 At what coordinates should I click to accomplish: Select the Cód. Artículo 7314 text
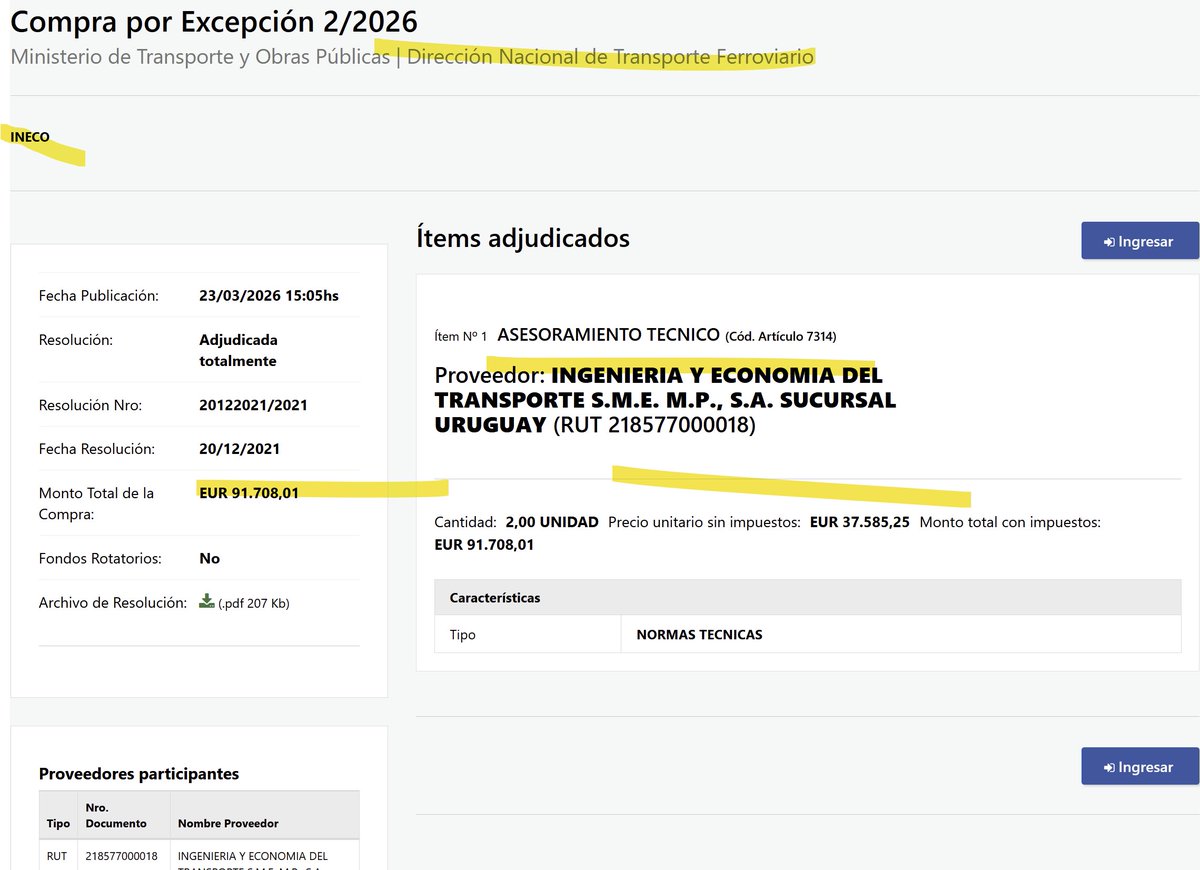click(x=781, y=336)
